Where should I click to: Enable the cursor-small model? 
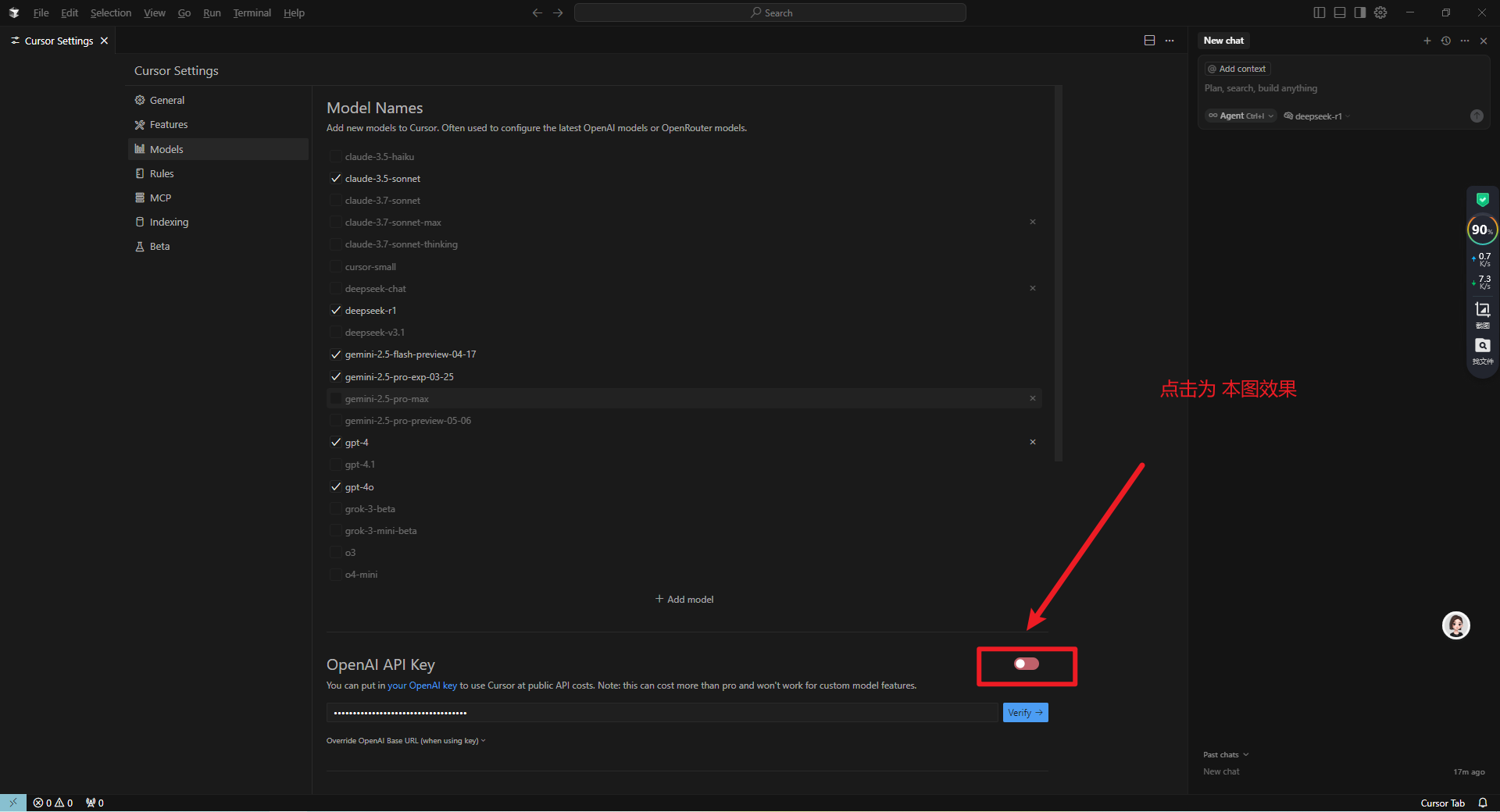pyautogui.click(x=336, y=267)
